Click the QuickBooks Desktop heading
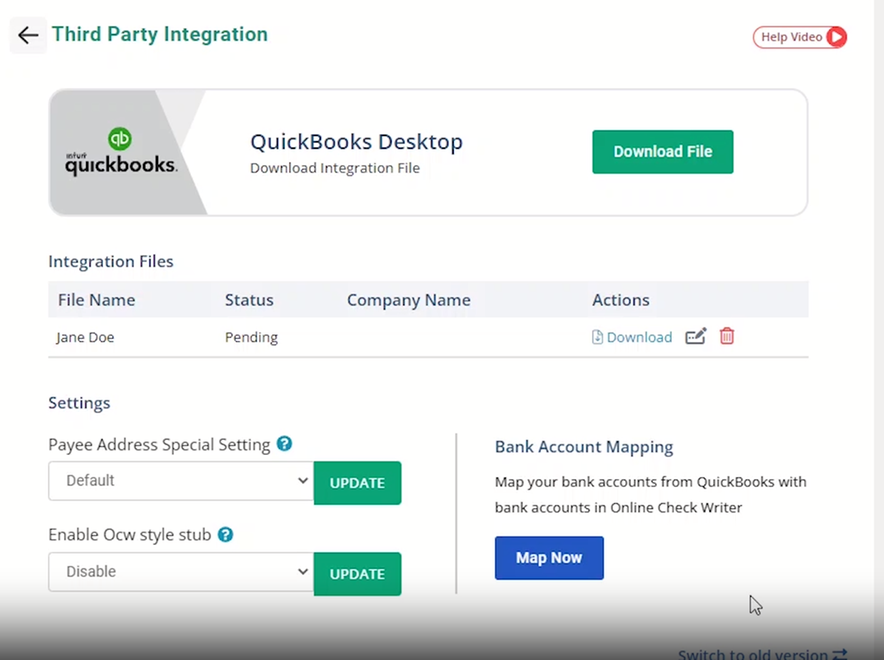The width and height of the screenshot is (884, 660). pos(356,141)
